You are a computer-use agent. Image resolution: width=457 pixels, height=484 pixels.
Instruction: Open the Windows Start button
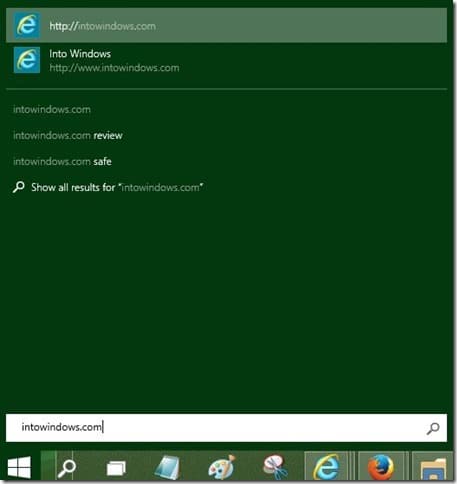coord(19,467)
